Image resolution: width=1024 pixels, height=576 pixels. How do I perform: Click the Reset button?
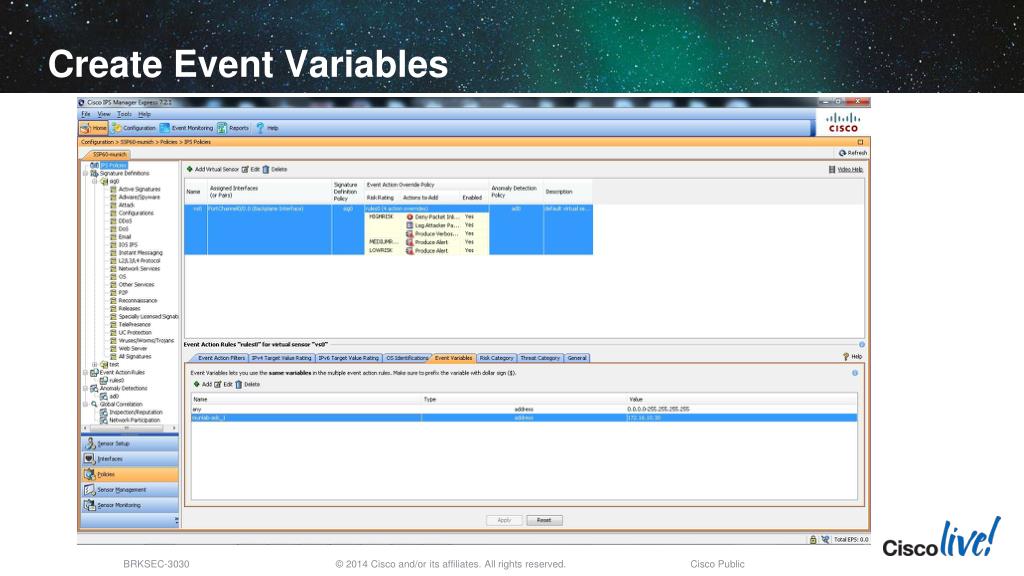[x=544, y=520]
